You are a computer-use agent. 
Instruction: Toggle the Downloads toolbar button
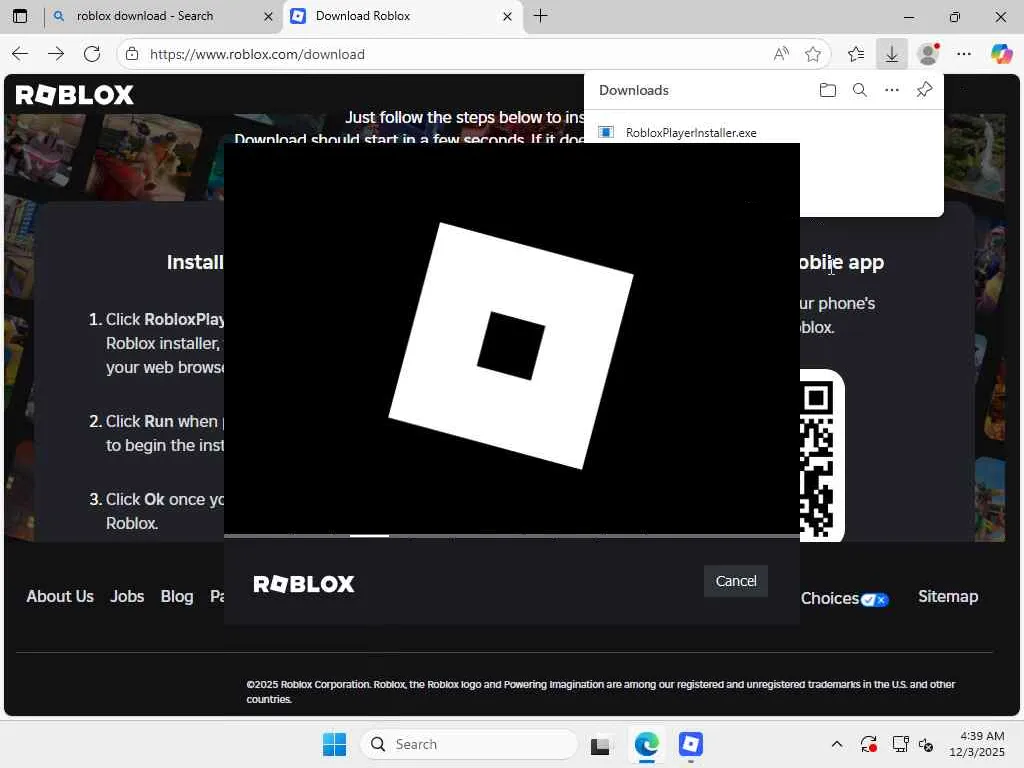tap(891, 54)
